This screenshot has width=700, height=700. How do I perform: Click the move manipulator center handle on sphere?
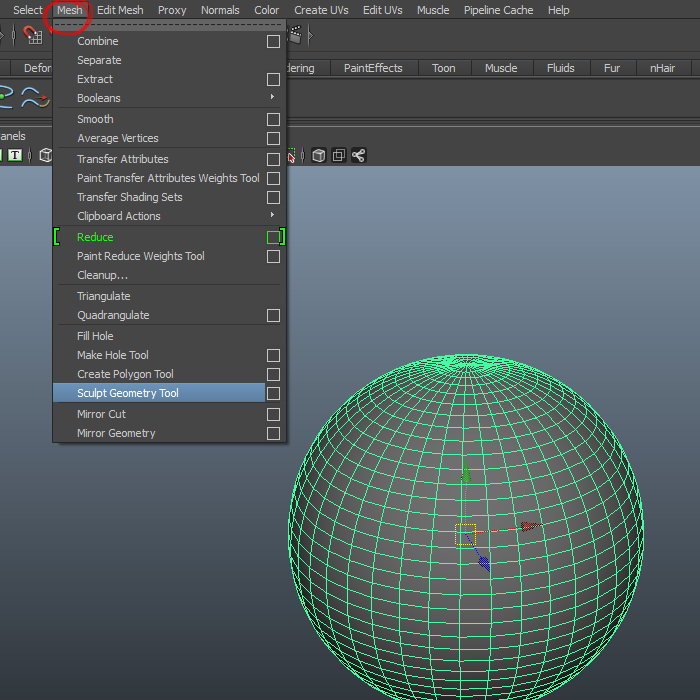465,533
